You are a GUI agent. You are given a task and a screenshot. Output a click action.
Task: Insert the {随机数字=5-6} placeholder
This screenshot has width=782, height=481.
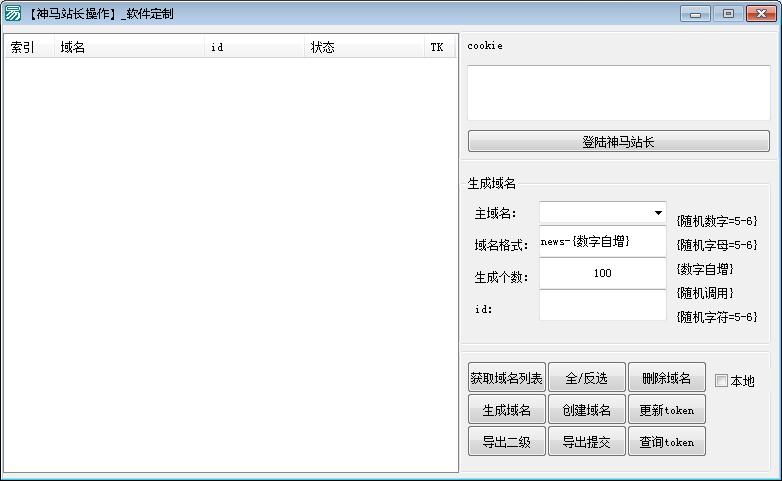[717, 221]
